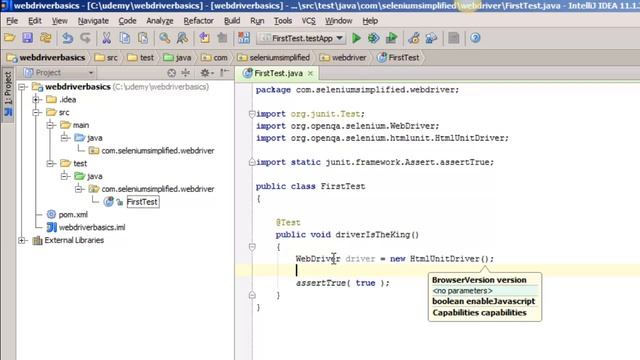The width and height of the screenshot is (640, 360).
Task: Click the Undo toolbar icon
Action: [x=68, y=38]
